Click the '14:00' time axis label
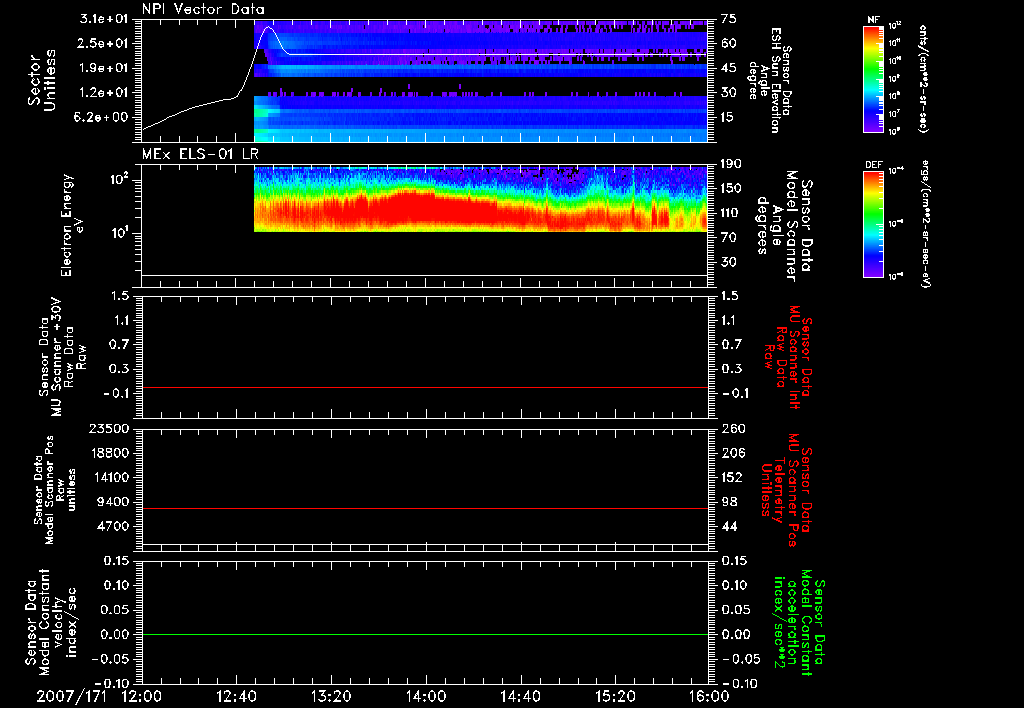This screenshot has height=708, width=1024. point(426,696)
